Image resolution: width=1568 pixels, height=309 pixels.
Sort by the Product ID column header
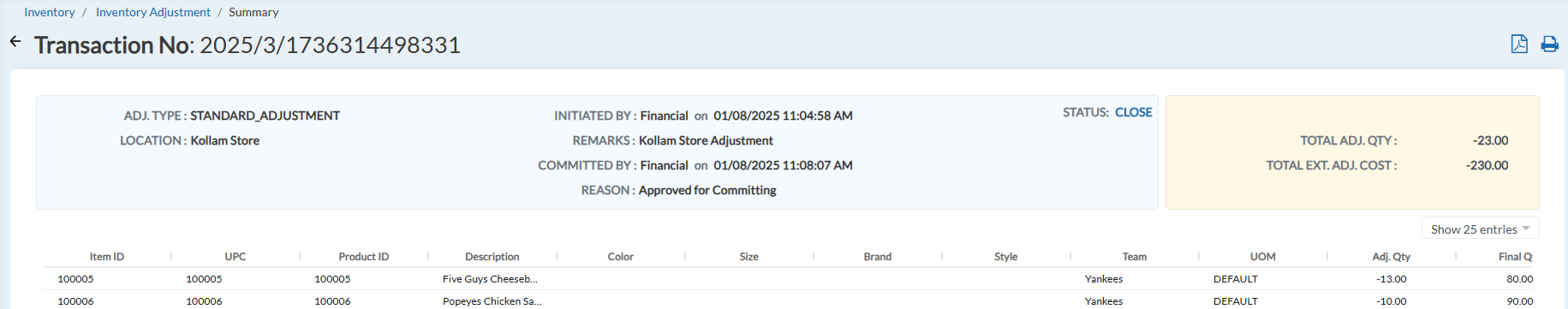[x=364, y=256]
